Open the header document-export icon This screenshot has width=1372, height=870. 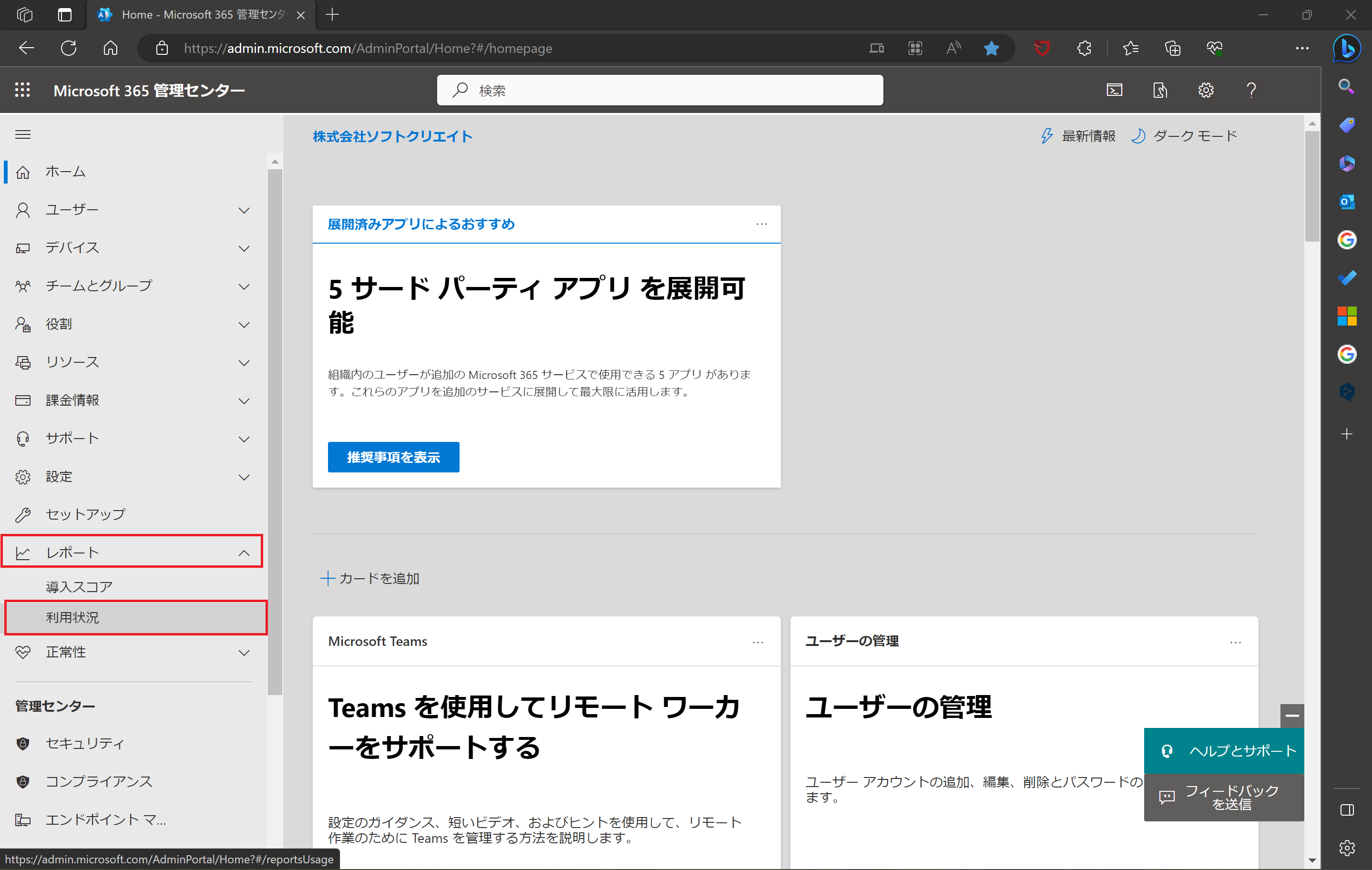pyautogui.click(x=1159, y=90)
